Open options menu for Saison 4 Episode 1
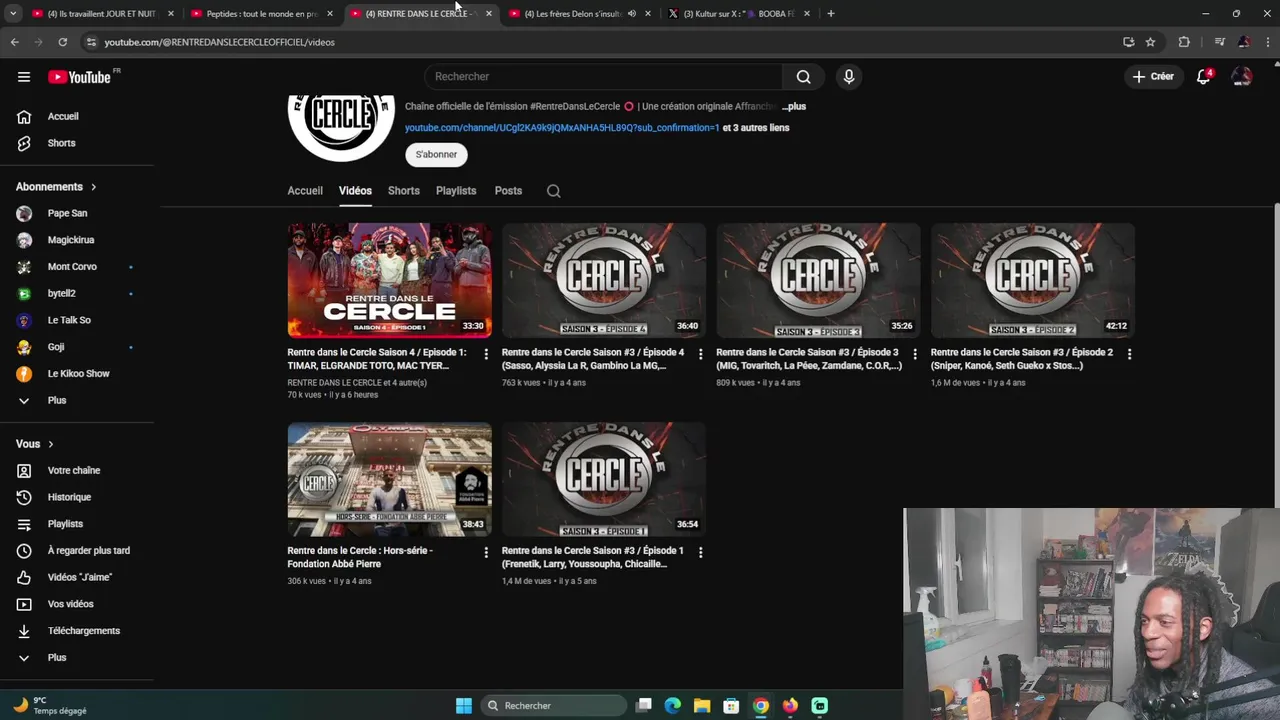 point(486,354)
